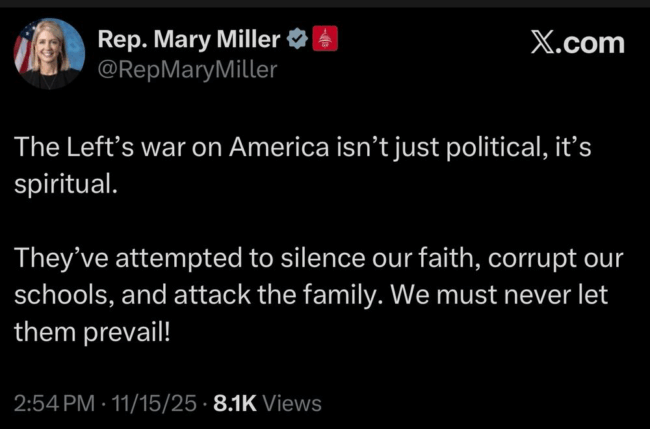Open Rep. Mary Miller's profile picture
The width and height of the screenshot is (650, 429).
pos(48,53)
